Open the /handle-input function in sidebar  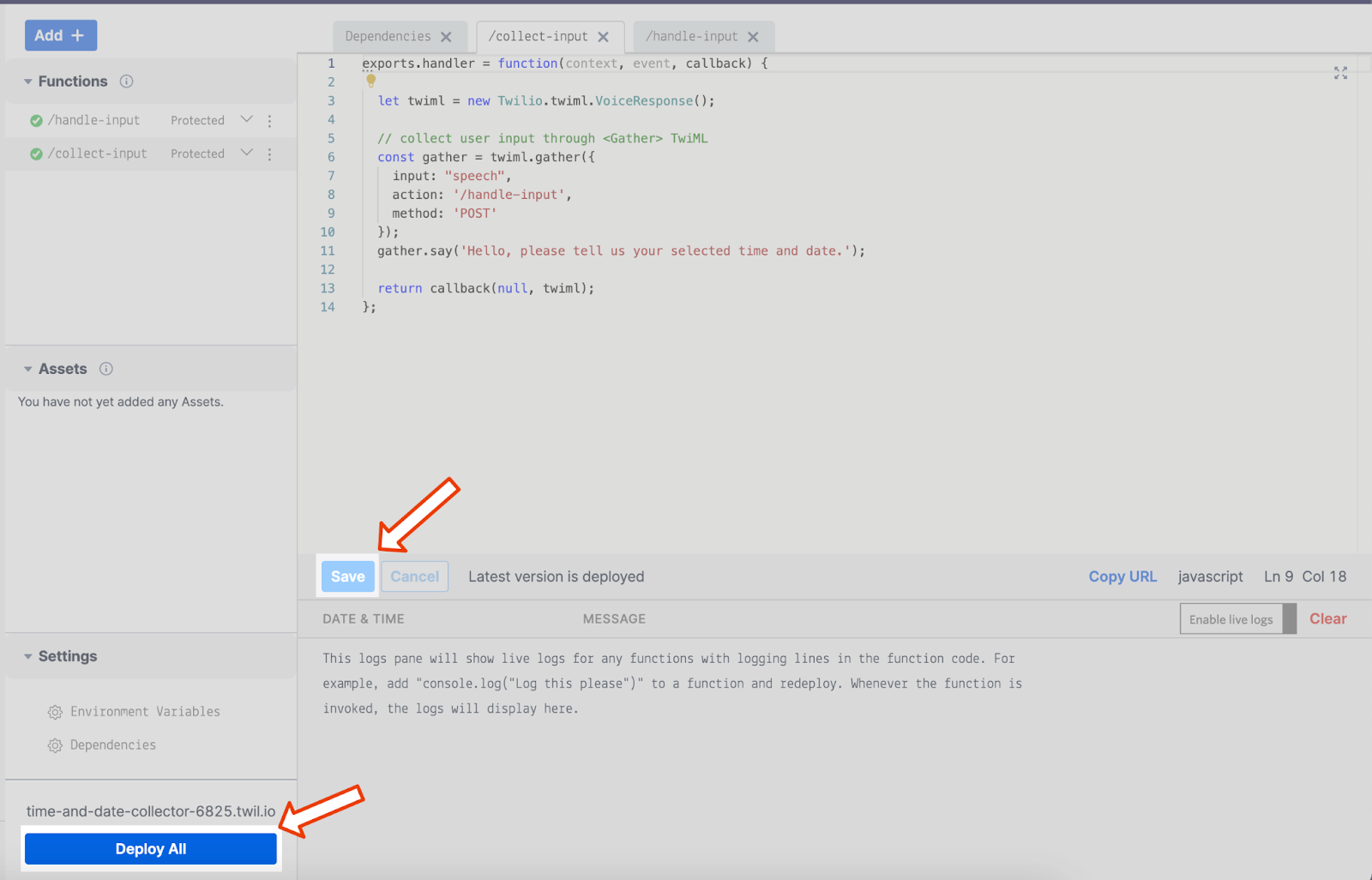click(94, 120)
